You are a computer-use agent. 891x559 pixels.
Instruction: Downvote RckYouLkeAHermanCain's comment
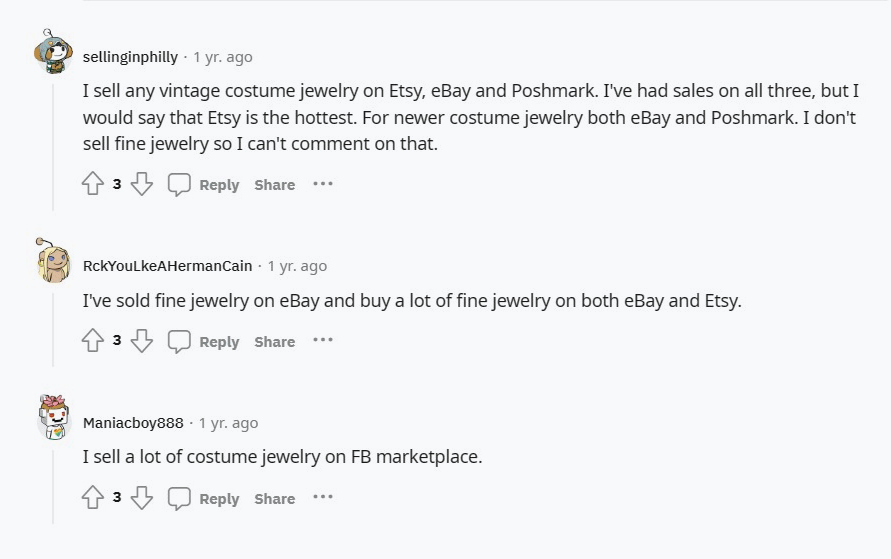pyautogui.click(x=142, y=342)
